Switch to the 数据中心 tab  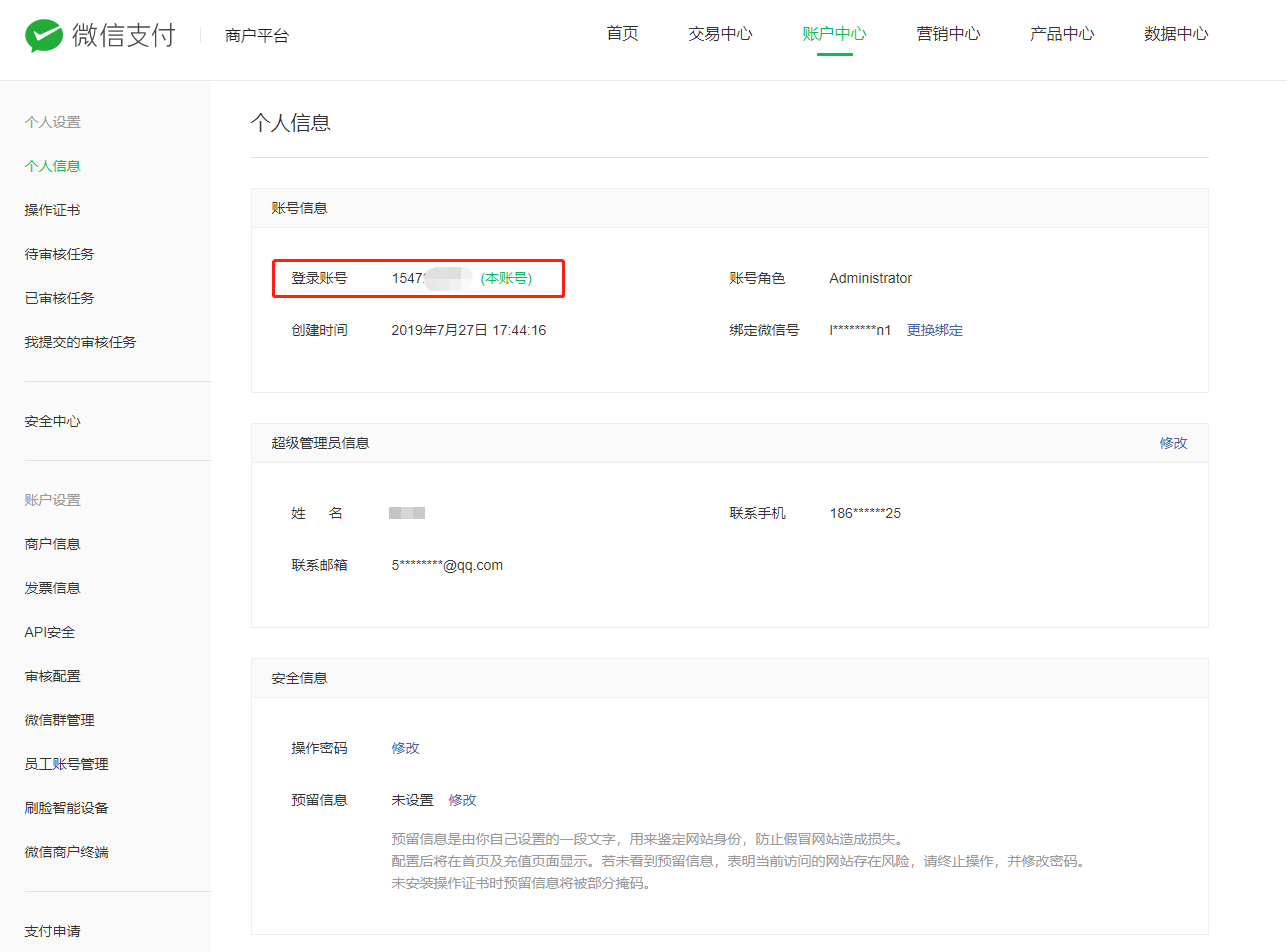[1176, 33]
